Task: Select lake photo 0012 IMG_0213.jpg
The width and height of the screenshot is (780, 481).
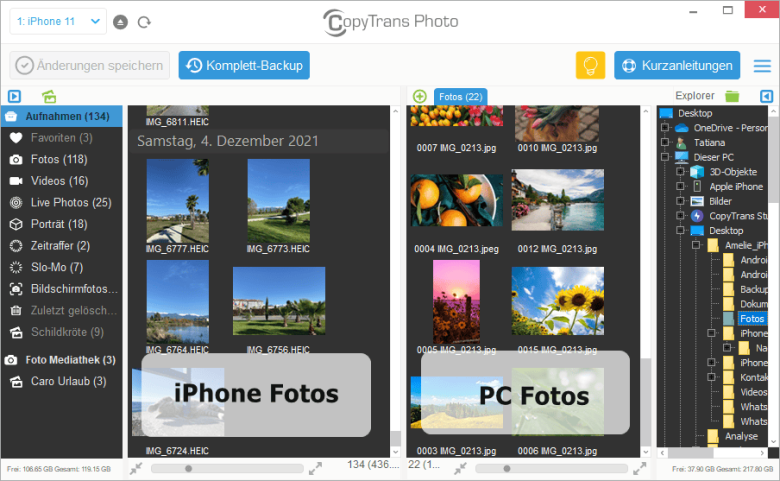Action: (558, 200)
